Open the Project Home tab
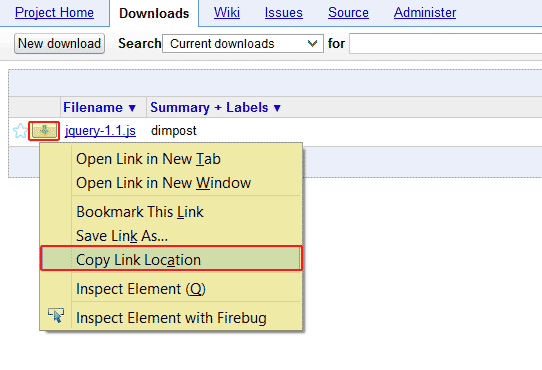 54,13
